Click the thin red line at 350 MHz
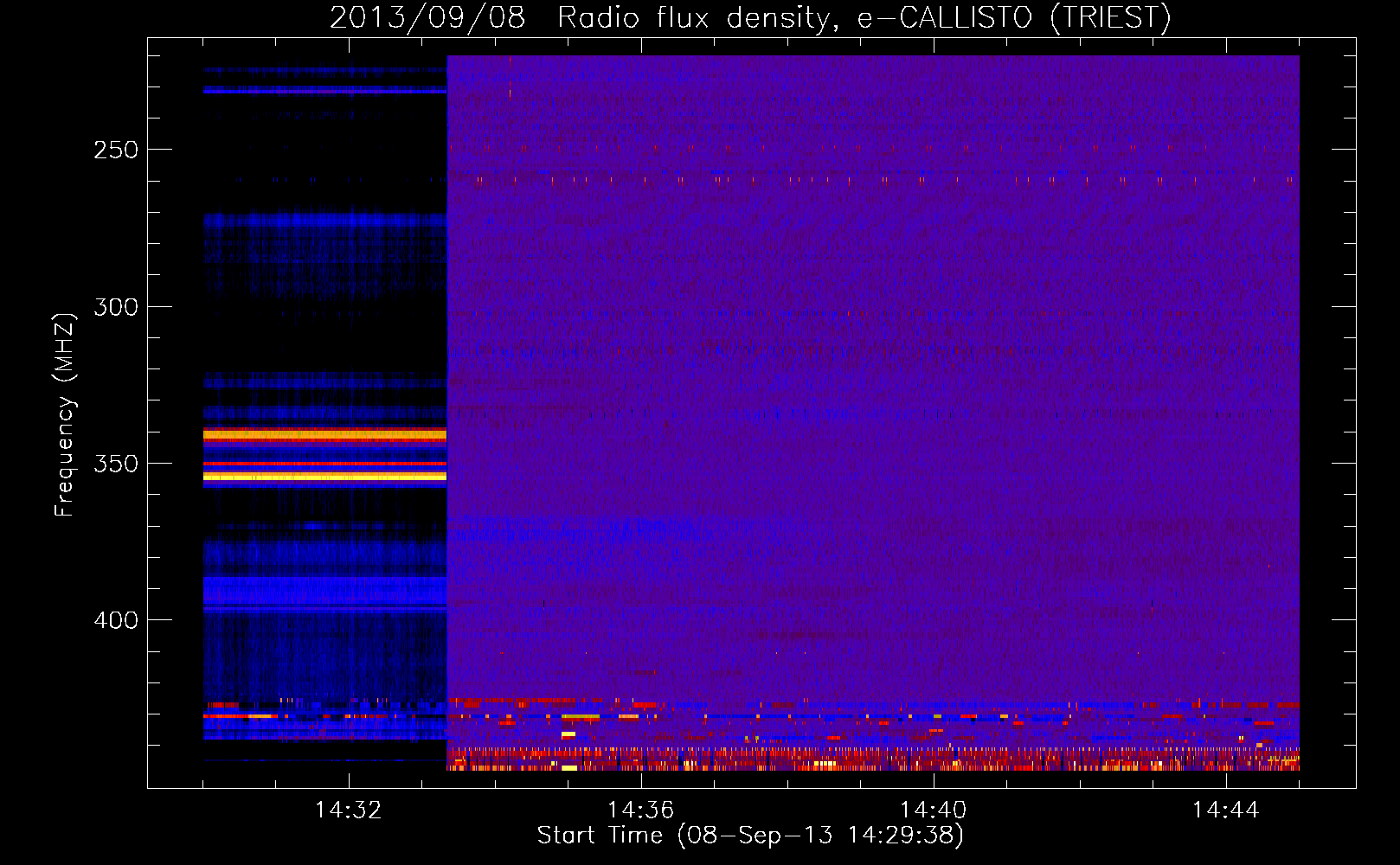 (324, 464)
